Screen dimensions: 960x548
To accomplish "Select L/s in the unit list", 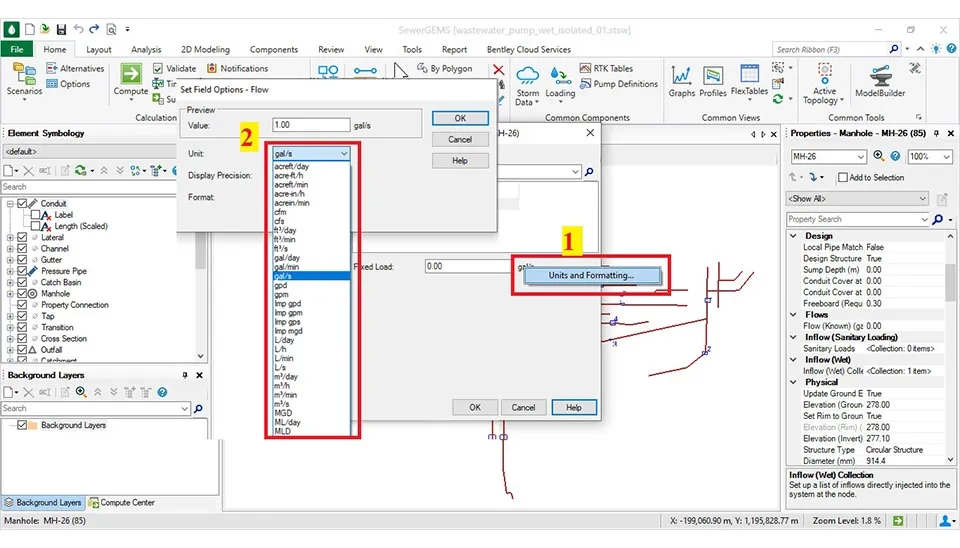I will (x=282, y=368).
